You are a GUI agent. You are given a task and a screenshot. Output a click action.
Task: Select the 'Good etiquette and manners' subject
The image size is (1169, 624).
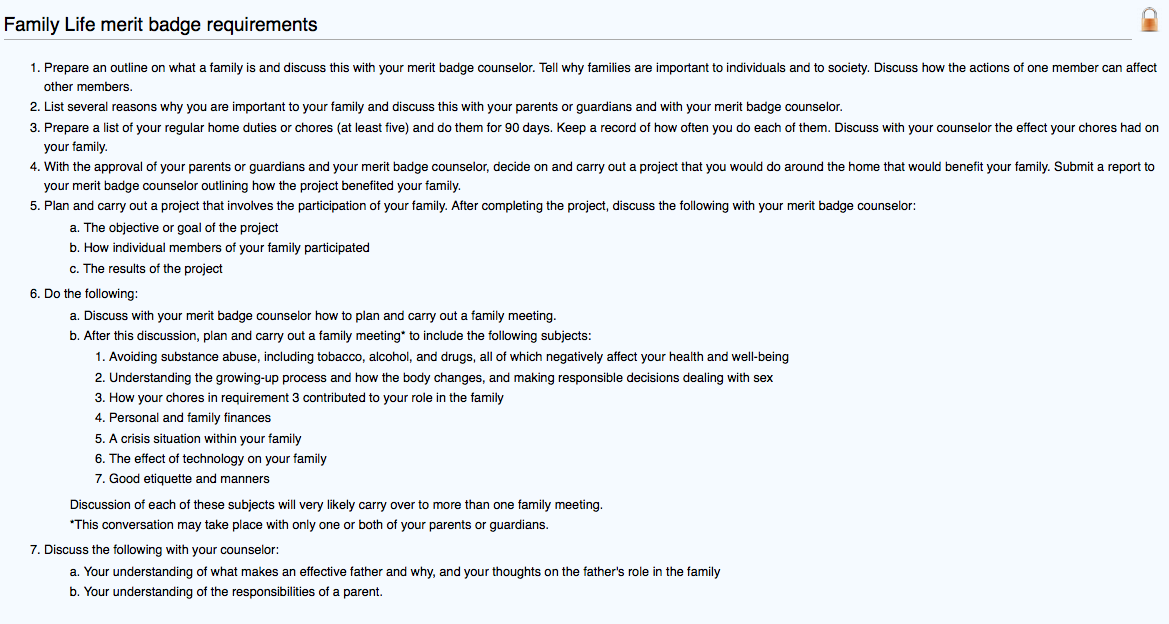189,479
